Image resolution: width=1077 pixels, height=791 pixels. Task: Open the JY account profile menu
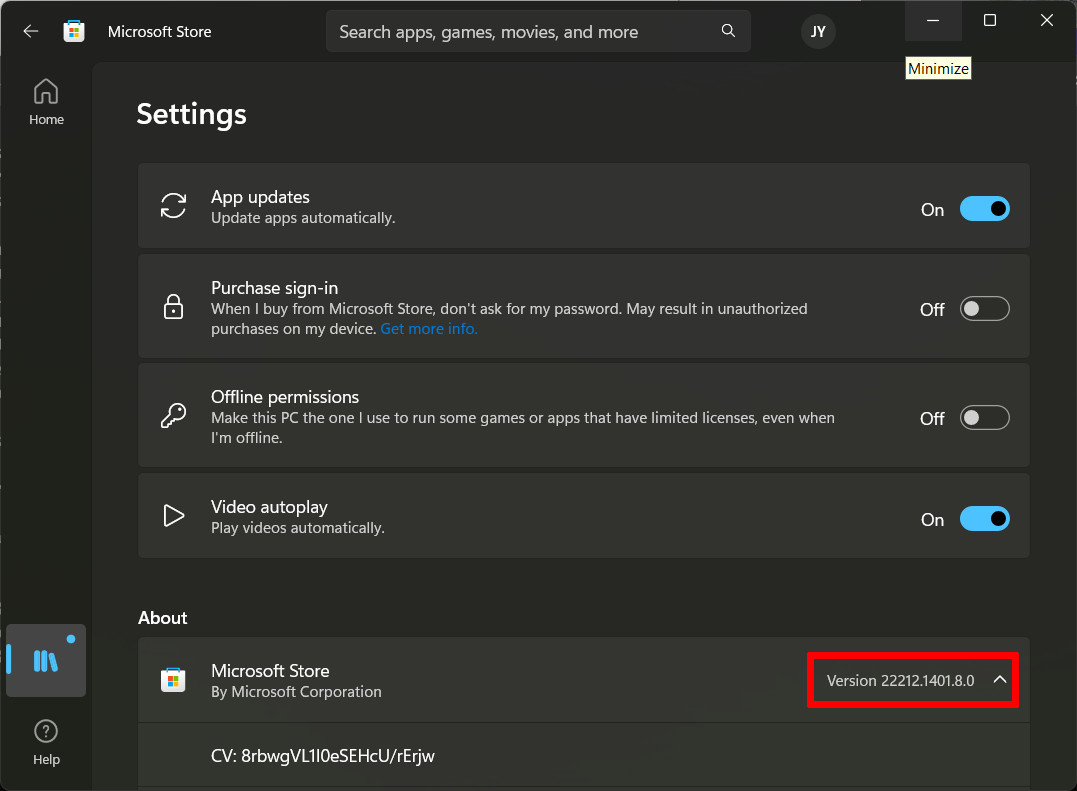coord(818,32)
